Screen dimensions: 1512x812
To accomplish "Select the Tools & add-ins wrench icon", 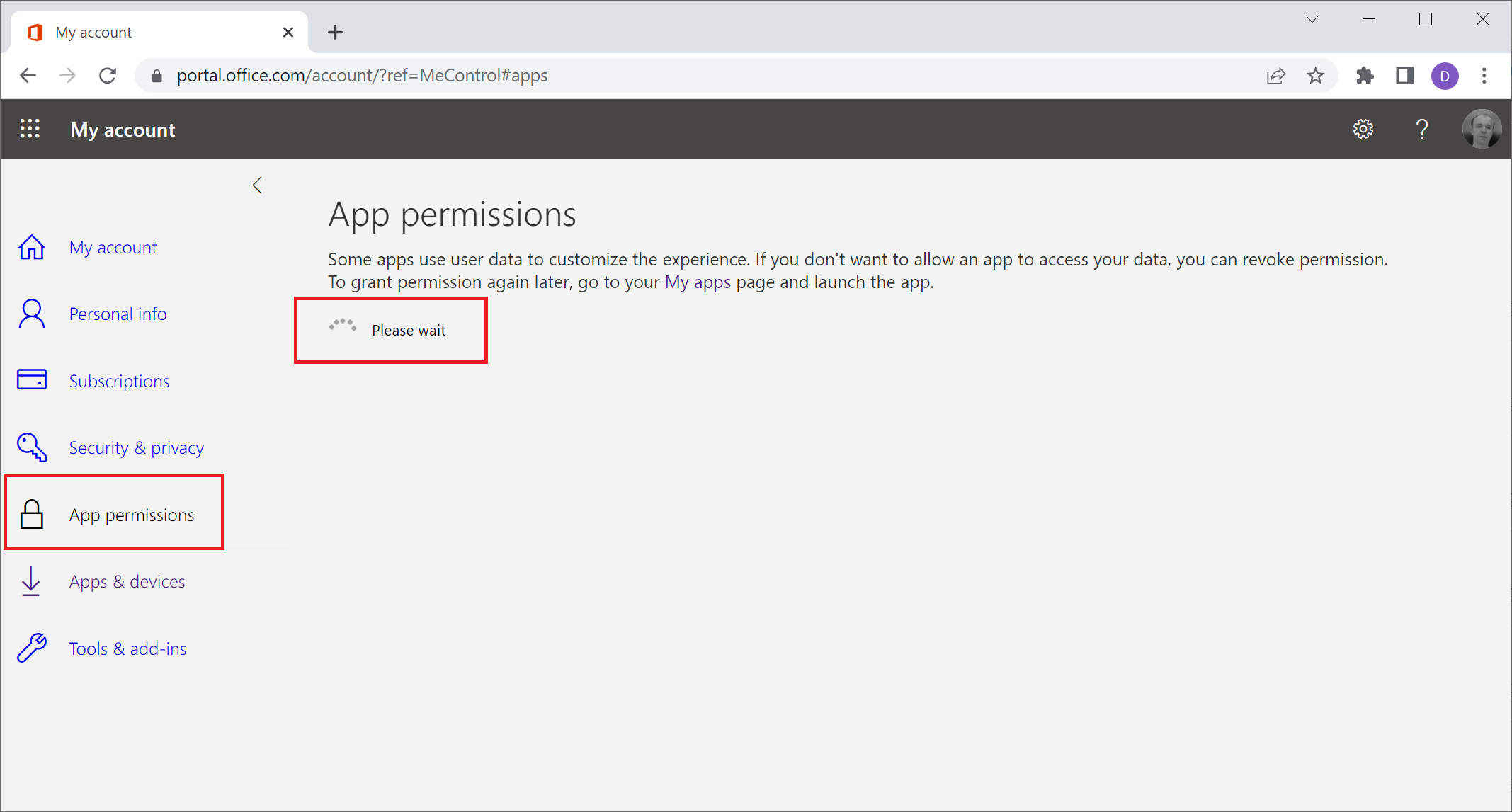I will [x=31, y=647].
